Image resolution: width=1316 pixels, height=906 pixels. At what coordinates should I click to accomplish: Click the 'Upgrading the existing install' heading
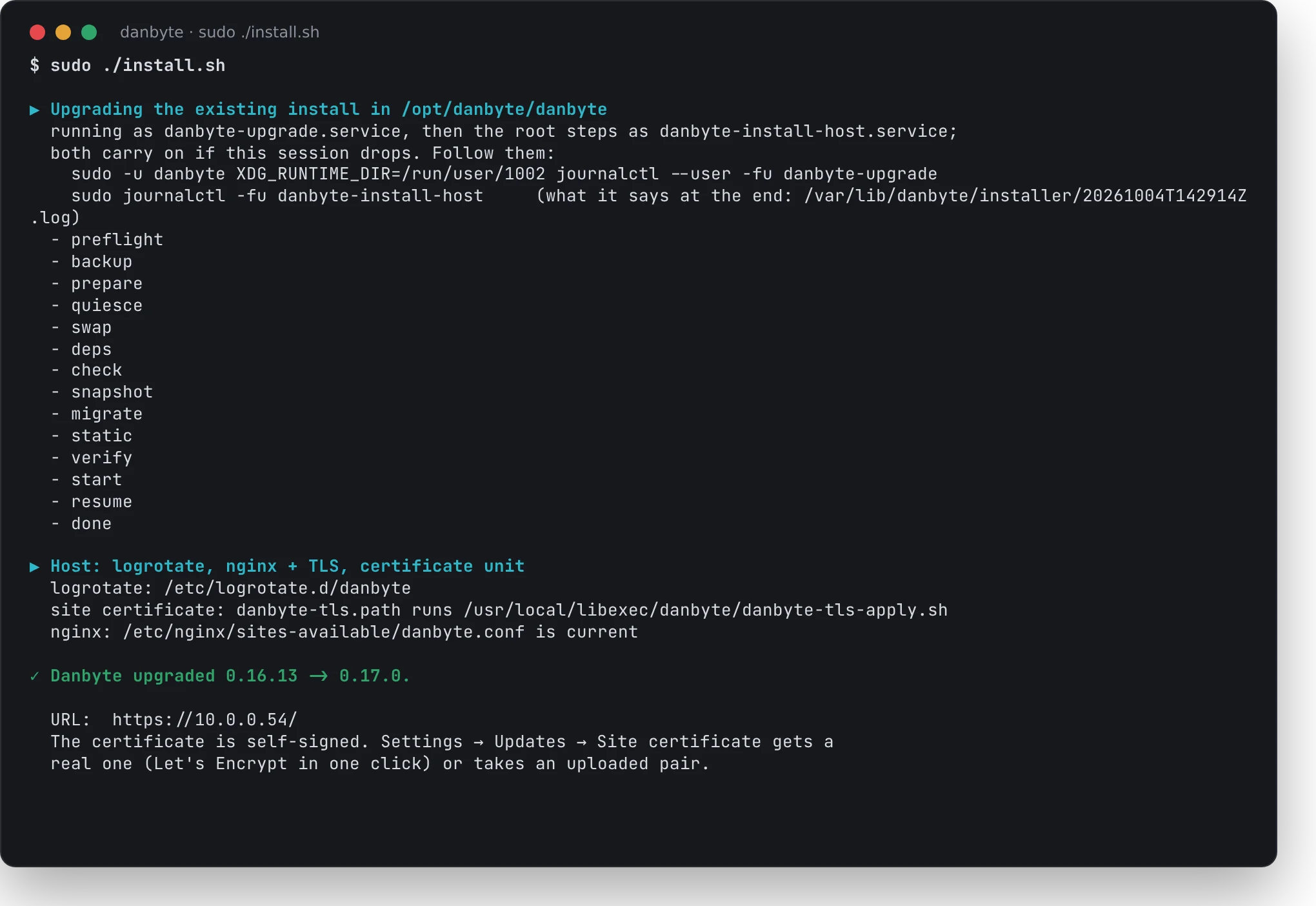[328, 109]
